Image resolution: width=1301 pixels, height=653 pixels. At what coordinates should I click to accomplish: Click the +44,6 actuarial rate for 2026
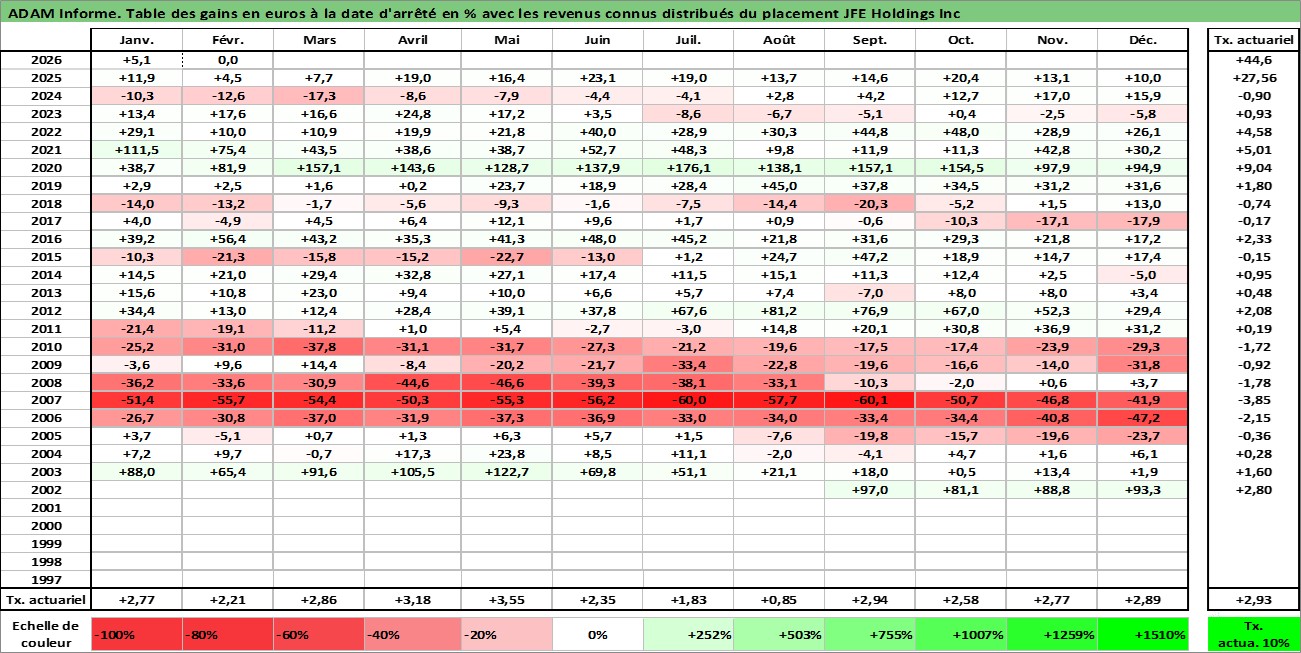pos(1254,60)
